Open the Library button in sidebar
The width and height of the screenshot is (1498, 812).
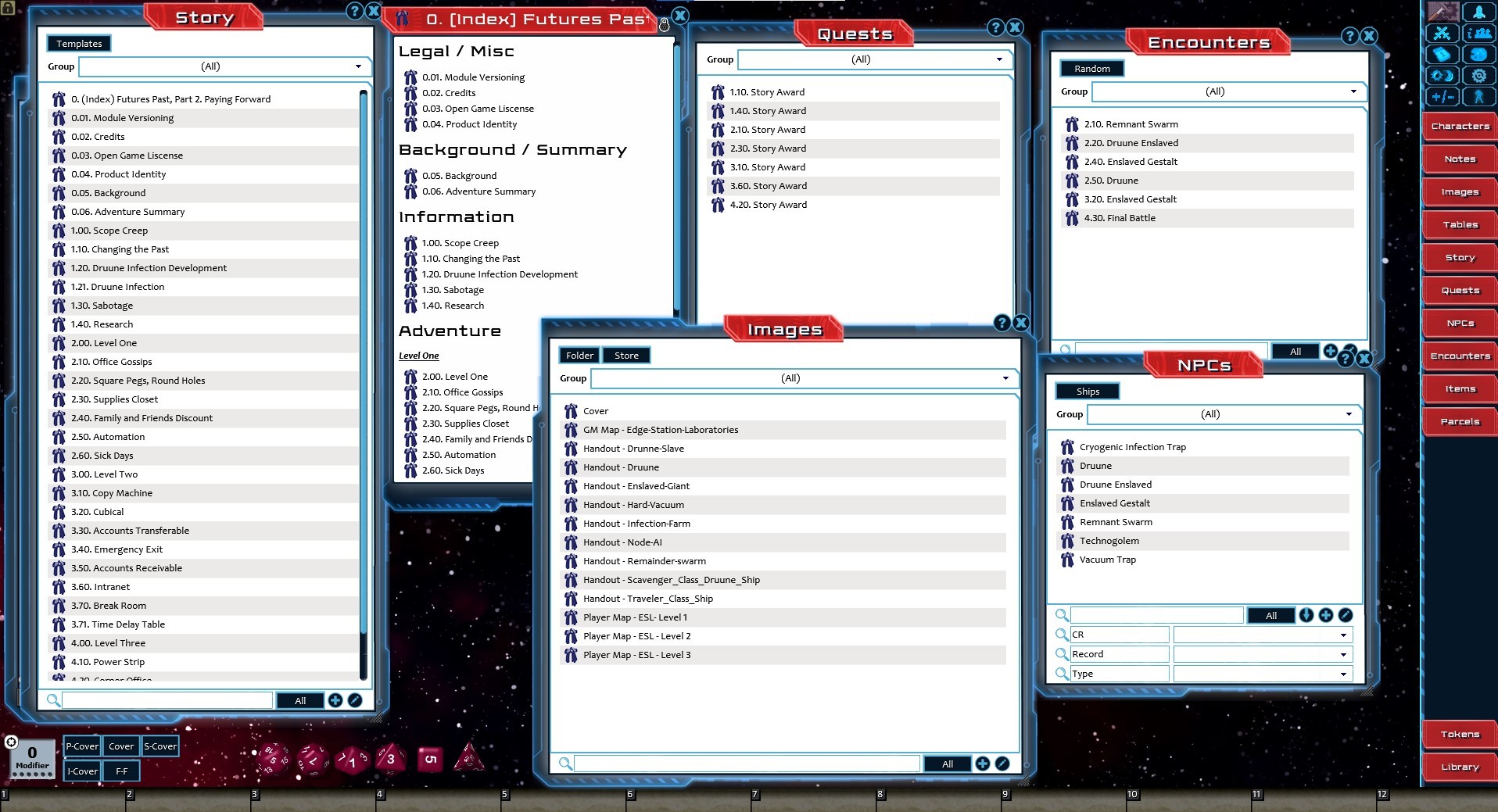(x=1459, y=767)
